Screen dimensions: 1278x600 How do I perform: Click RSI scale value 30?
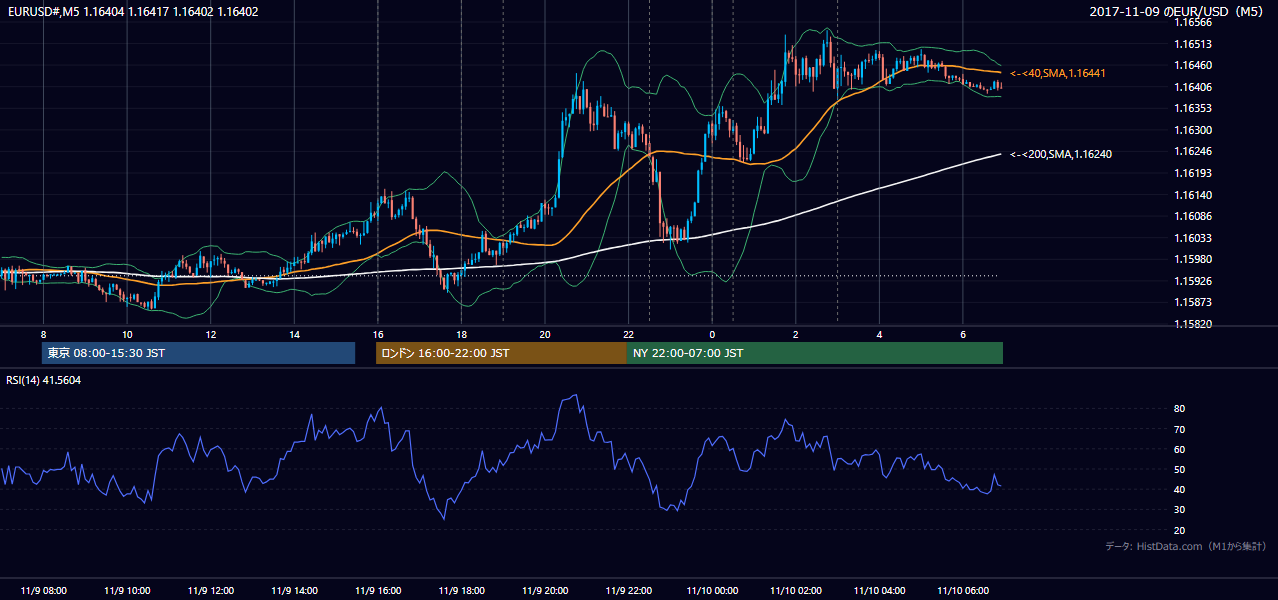[x=1180, y=510]
